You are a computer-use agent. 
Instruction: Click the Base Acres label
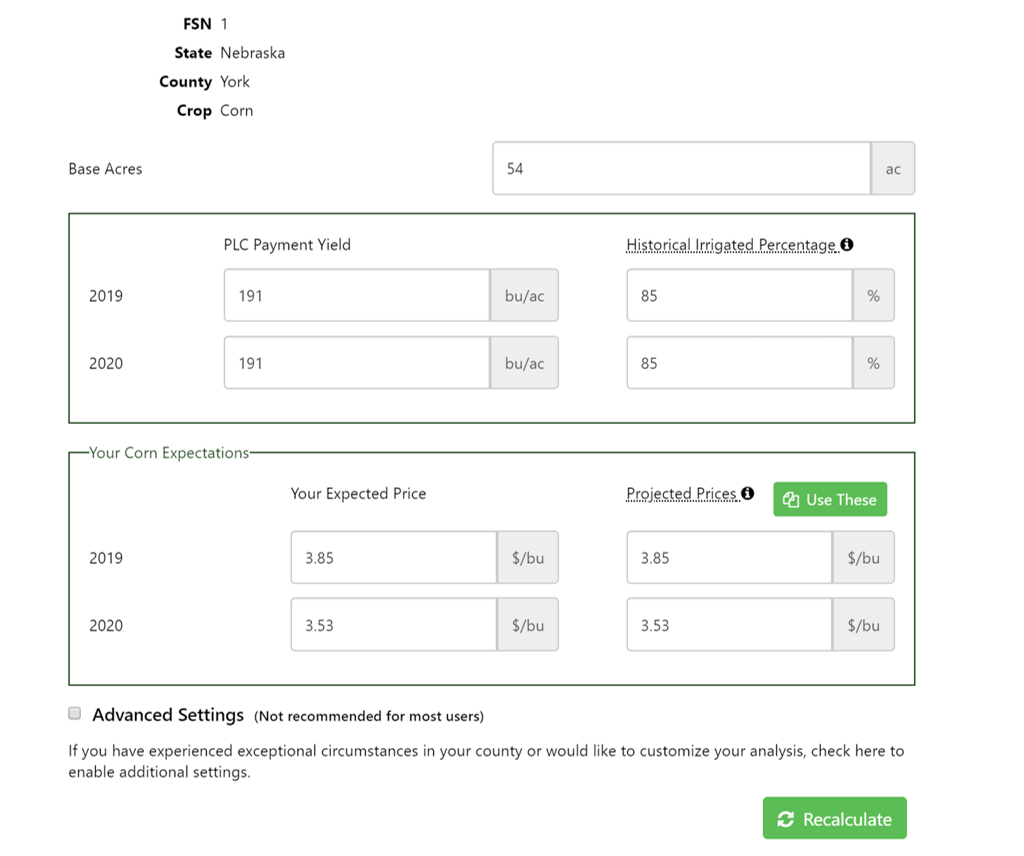(x=105, y=168)
